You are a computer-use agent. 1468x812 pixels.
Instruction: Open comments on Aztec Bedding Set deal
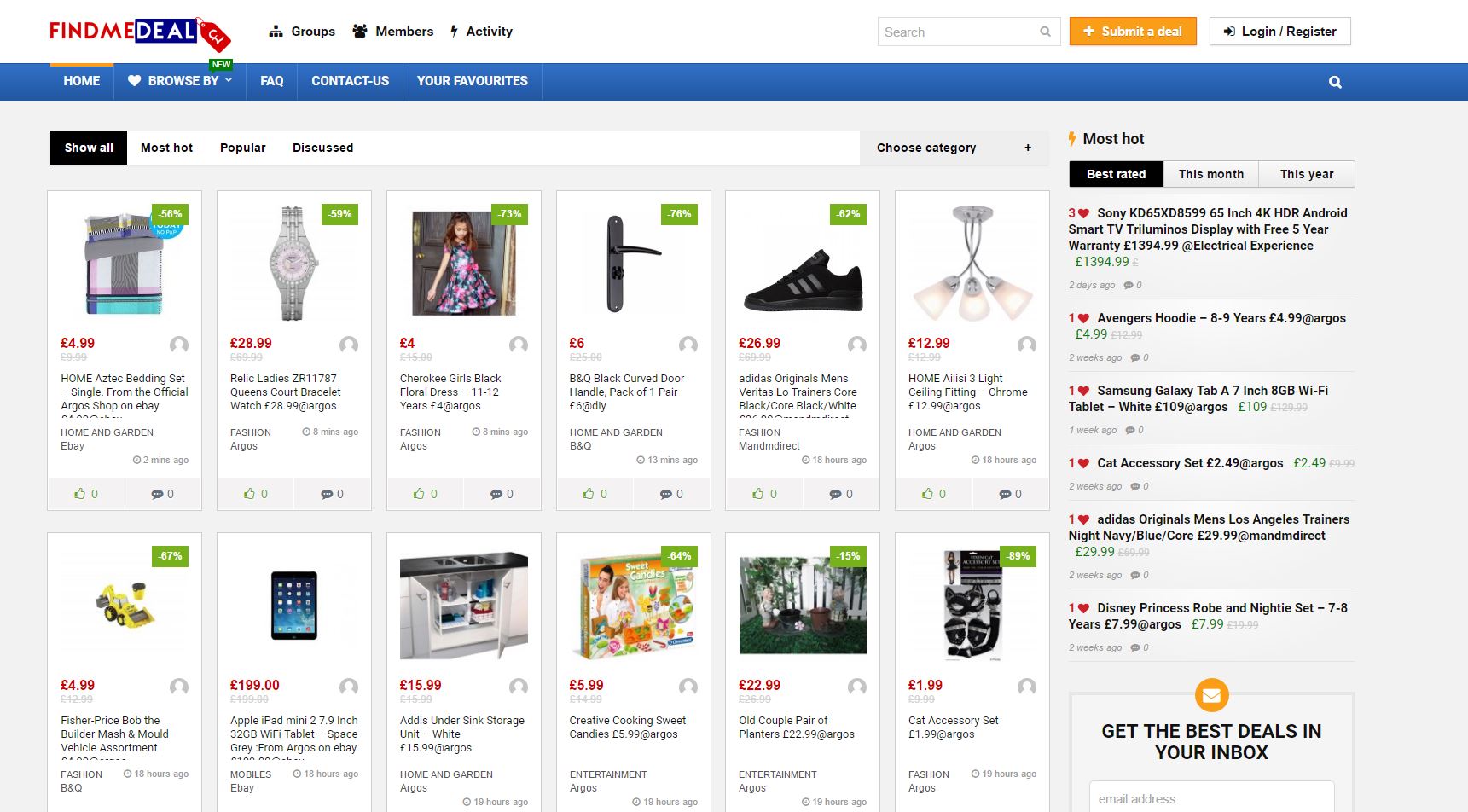tap(162, 494)
